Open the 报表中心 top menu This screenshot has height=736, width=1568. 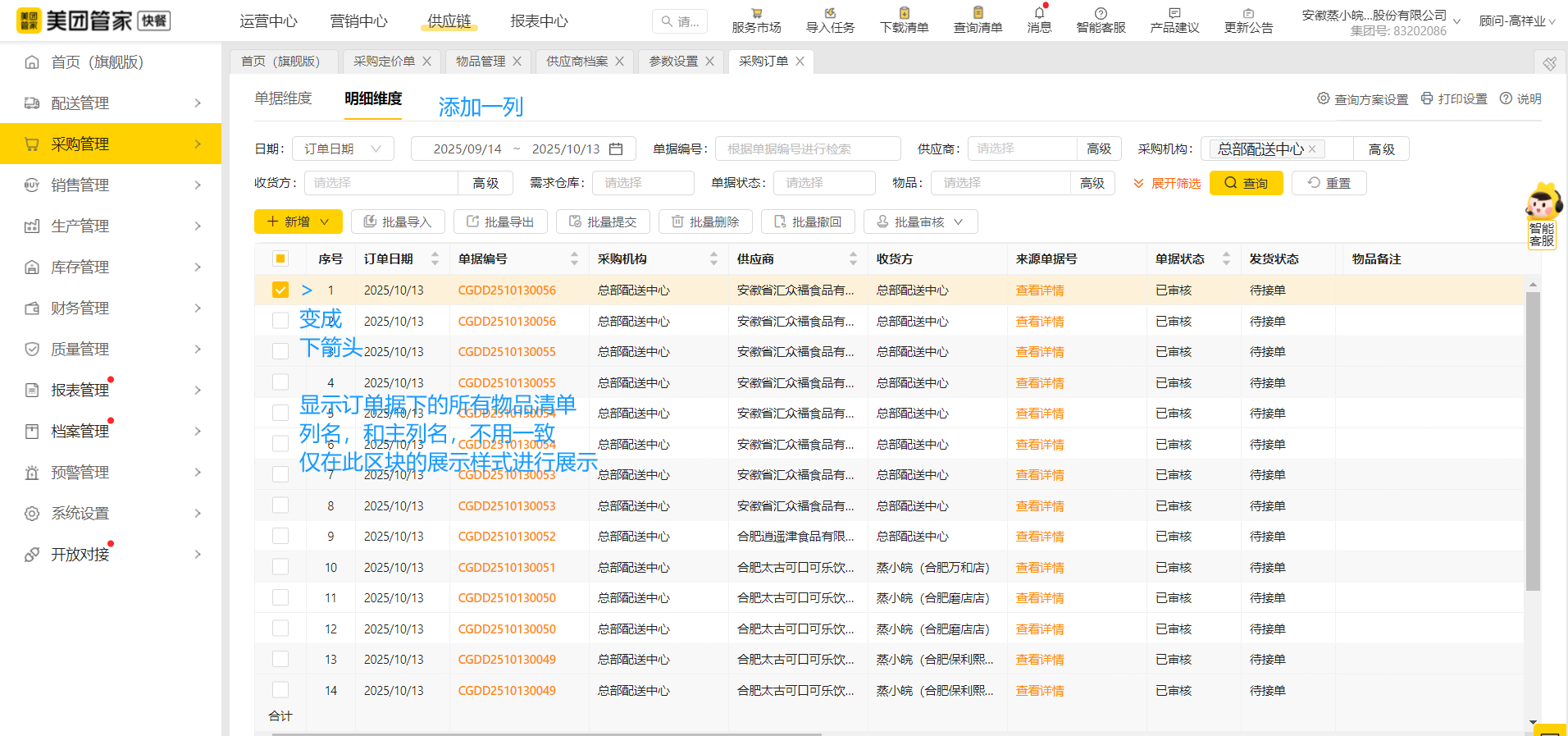539,21
